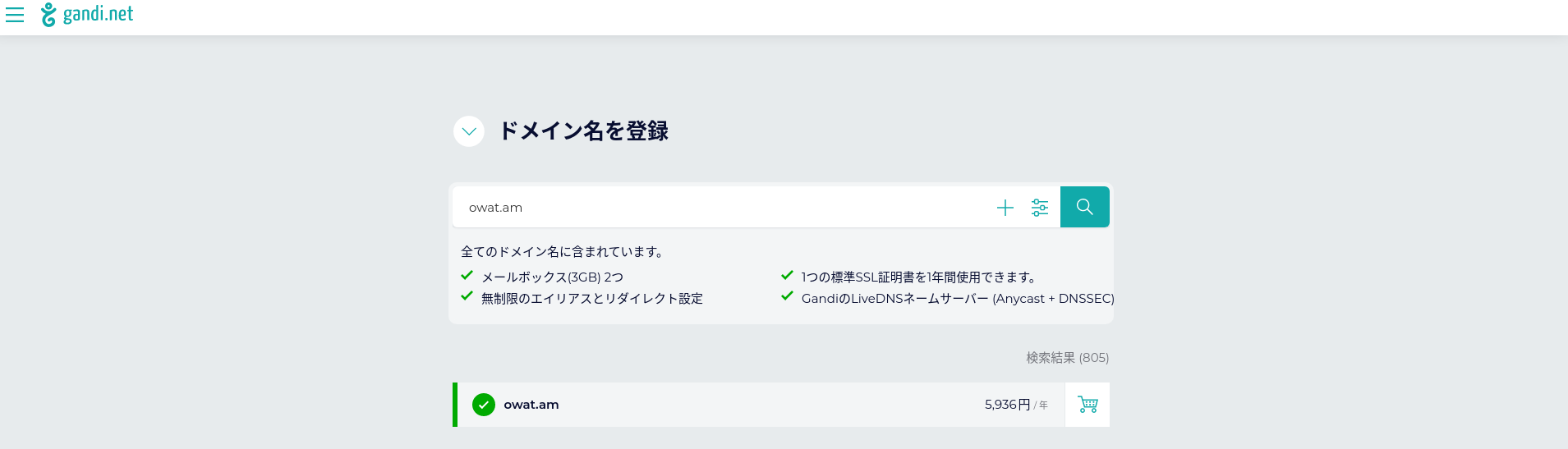Image resolution: width=1568 pixels, height=449 pixels.
Task: Click the checkmark beside メールボックス(3GB) 2つ
Action: [x=467, y=276]
